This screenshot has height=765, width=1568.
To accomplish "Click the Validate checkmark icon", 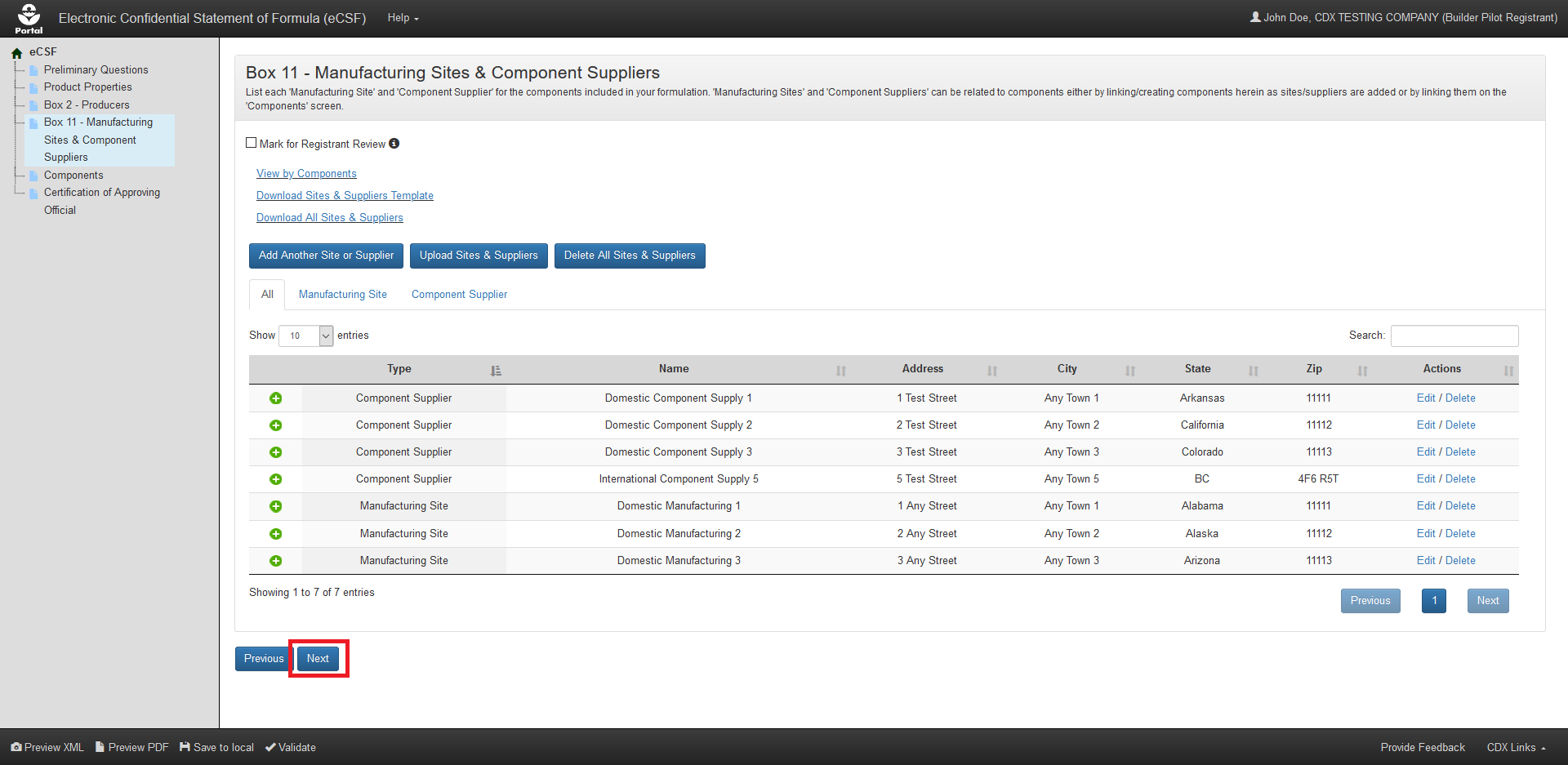I will tap(270, 747).
